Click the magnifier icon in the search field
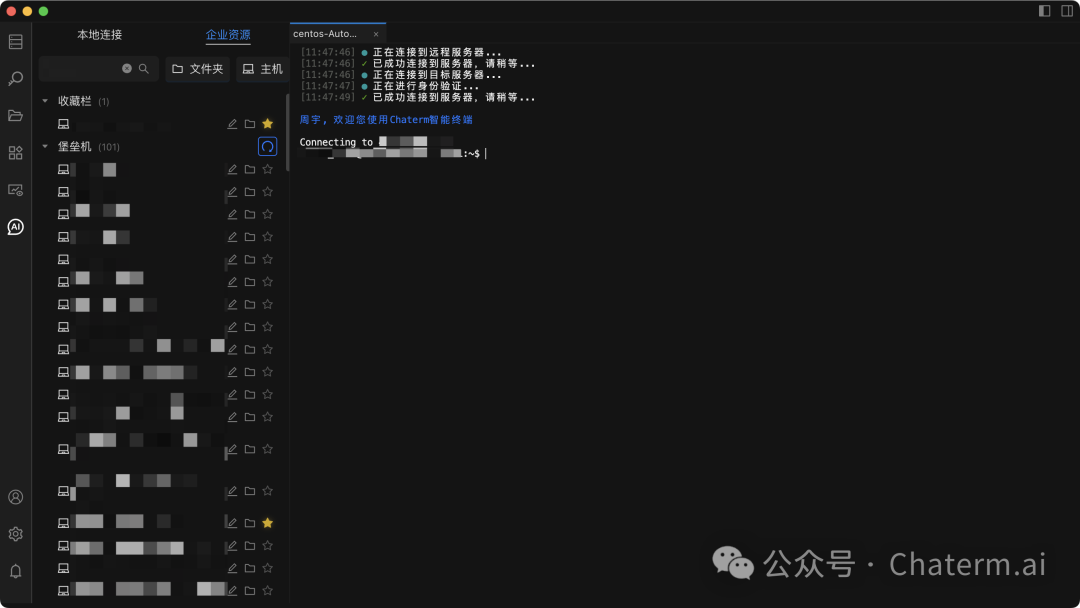The image size is (1080, 608). (x=143, y=68)
